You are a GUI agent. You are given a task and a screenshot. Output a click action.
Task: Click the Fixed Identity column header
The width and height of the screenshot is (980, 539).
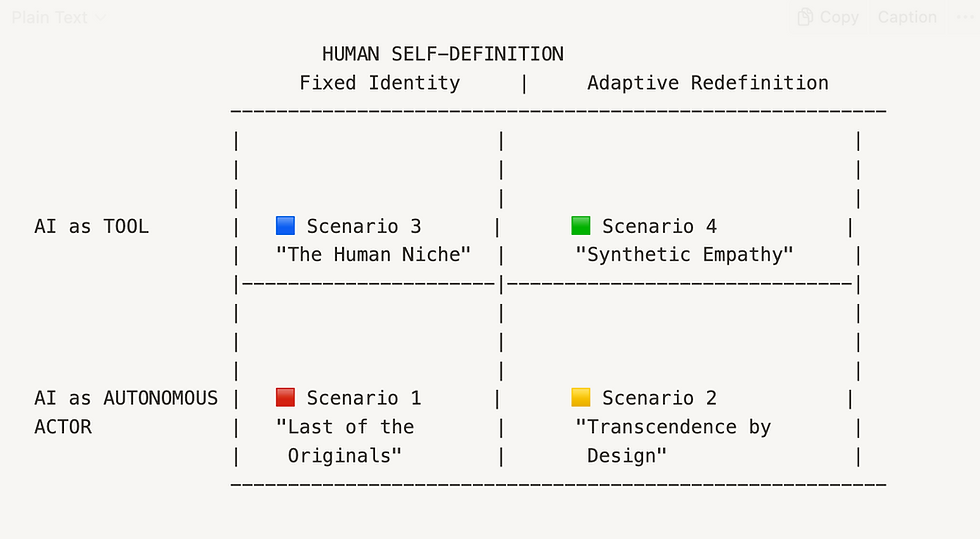click(x=379, y=83)
